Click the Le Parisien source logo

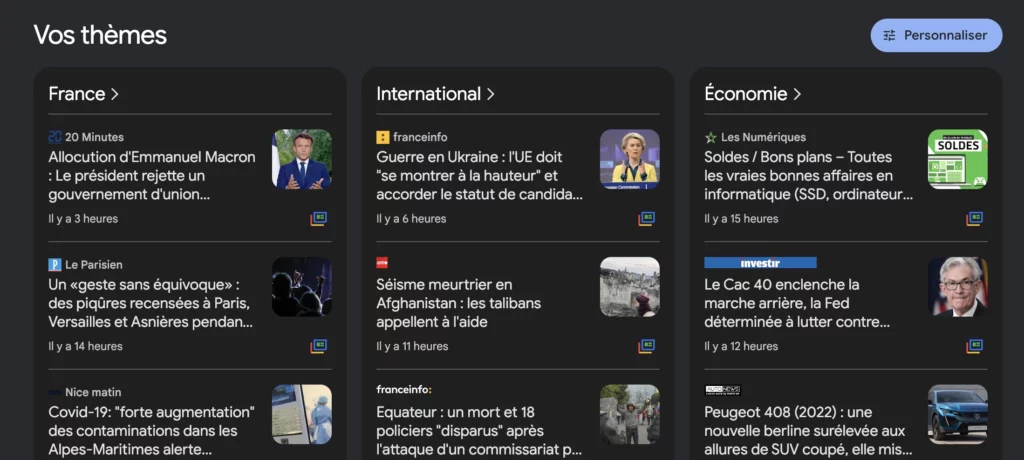(55, 265)
